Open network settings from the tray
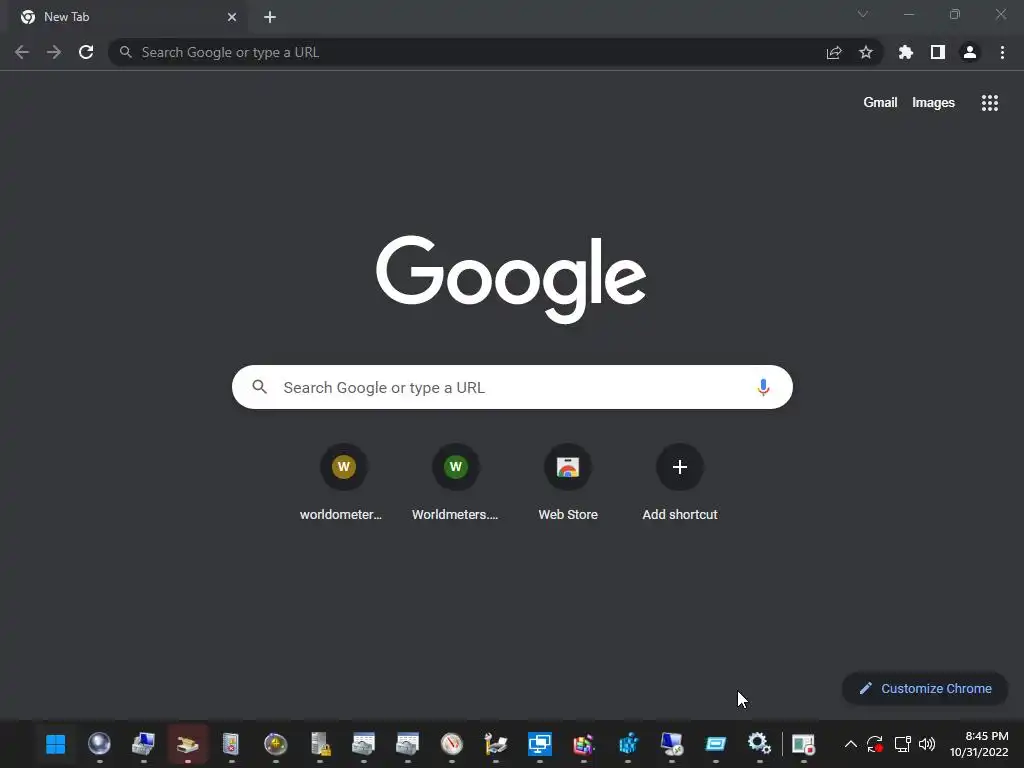The image size is (1024, 768). pyautogui.click(x=903, y=744)
